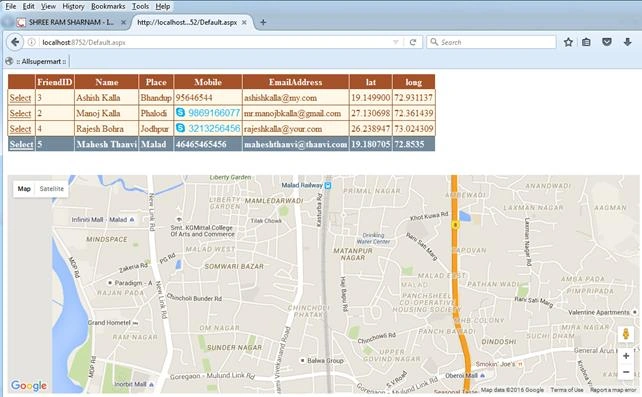642x397 pixels.
Task: Open the bookmarks list clipboard icon
Action: pyautogui.click(x=586, y=42)
